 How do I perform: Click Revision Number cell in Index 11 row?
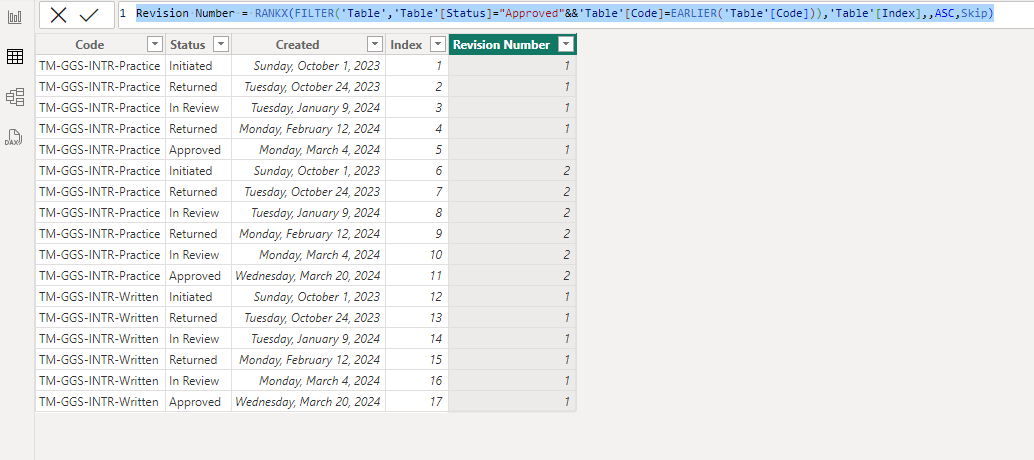coord(512,275)
